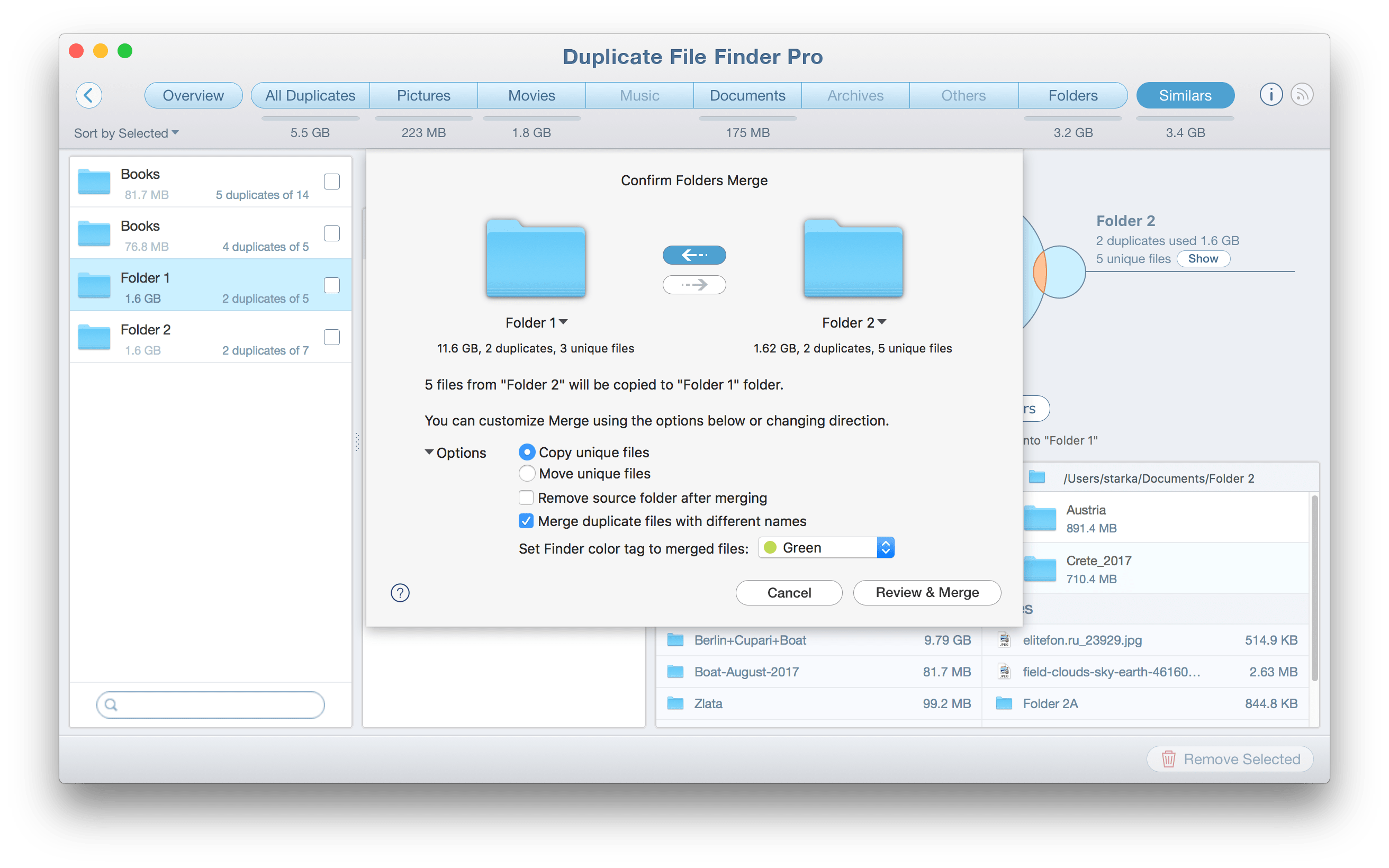Select the Move unique files option
Screen dimensions: 1389x868
[x=527, y=473]
